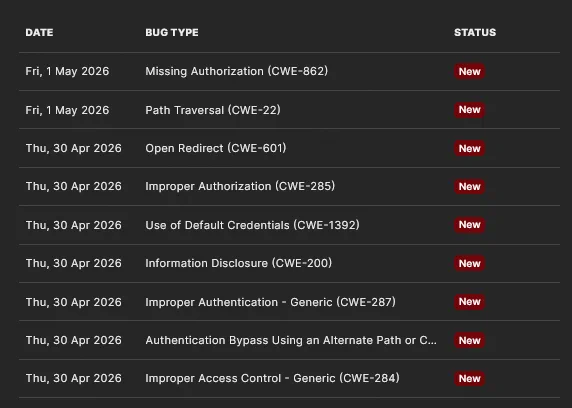Image resolution: width=572 pixels, height=408 pixels.
Task: Select date of Missing Authorization row
Action: pos(67,71)
